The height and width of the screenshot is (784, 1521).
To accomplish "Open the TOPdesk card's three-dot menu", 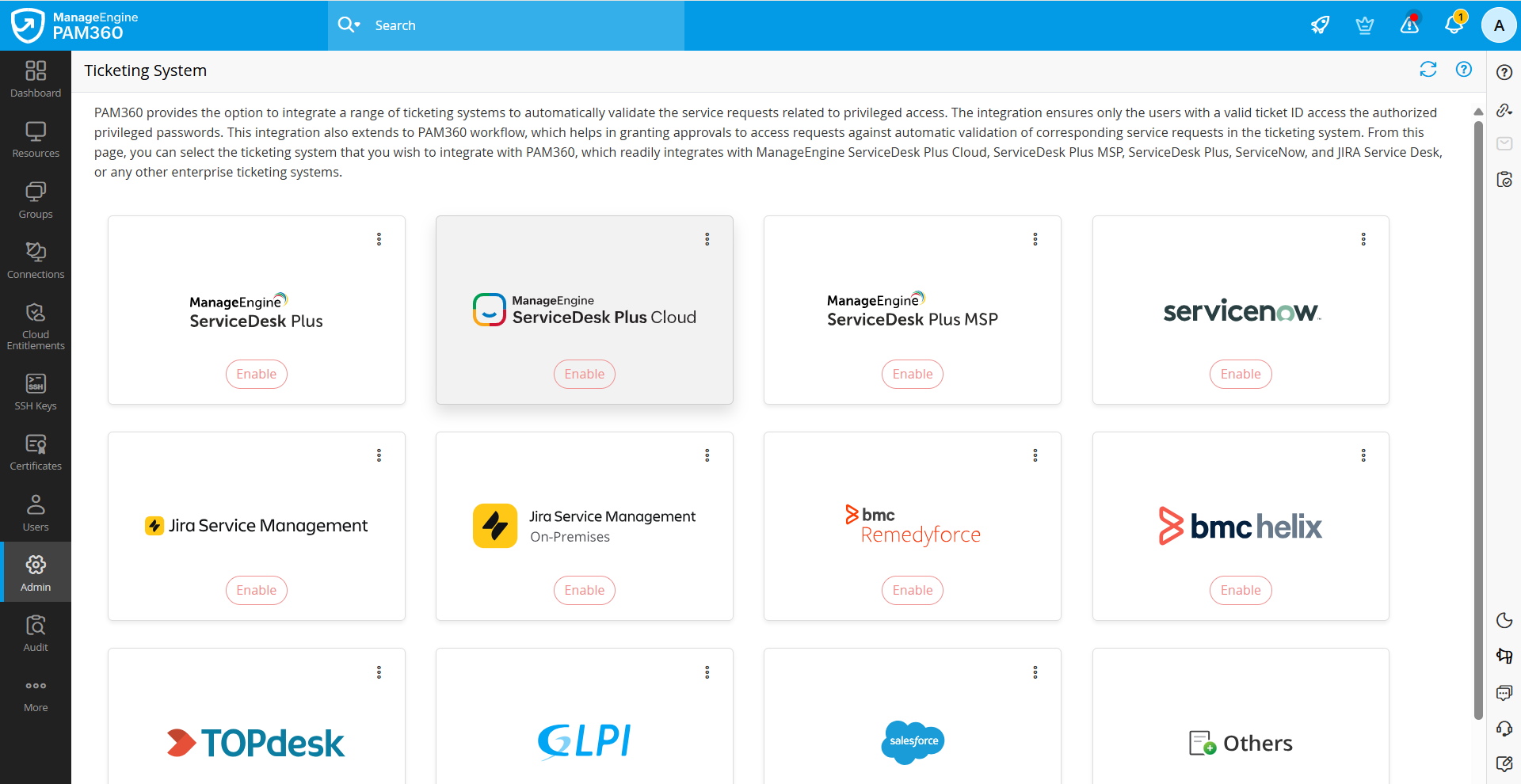I will pyautogui.click(x=379, y=672).
